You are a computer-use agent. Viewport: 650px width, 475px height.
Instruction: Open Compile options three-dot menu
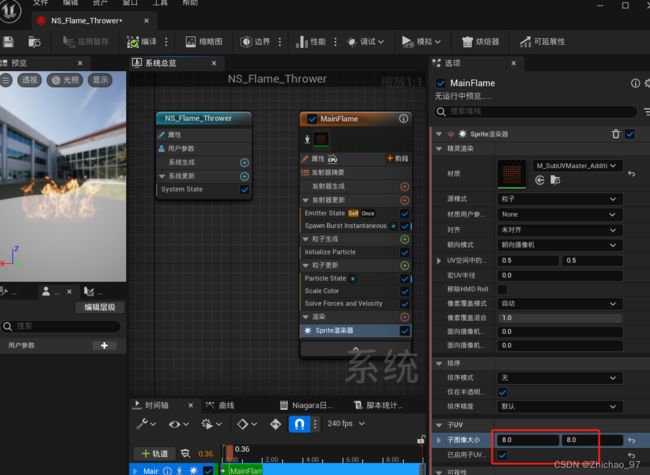pyautogui.click(x=166, y=41)
